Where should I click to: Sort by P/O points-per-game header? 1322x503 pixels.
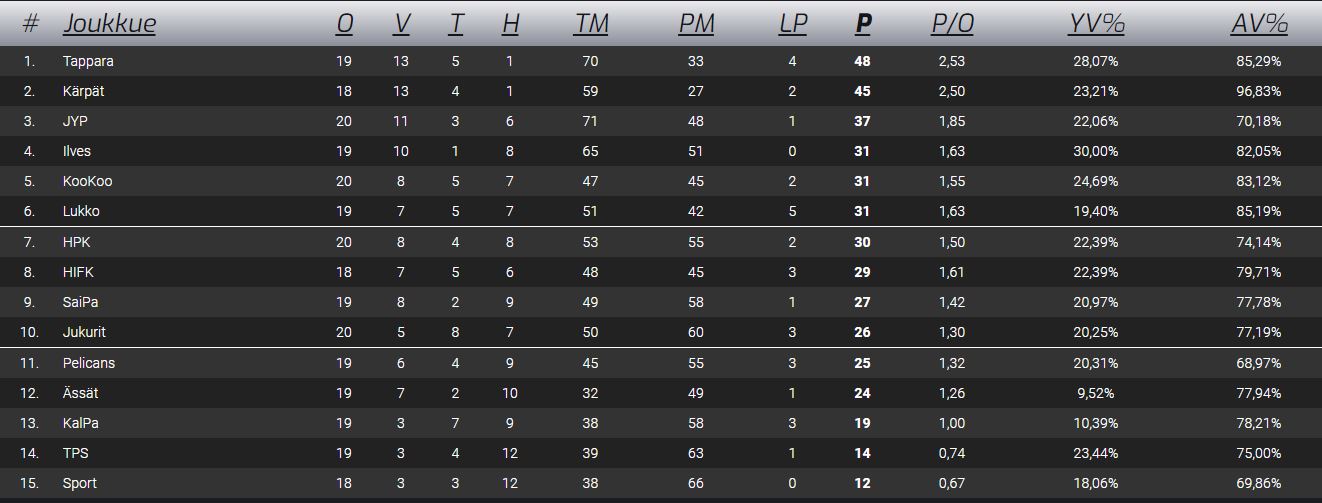(952, 23)
